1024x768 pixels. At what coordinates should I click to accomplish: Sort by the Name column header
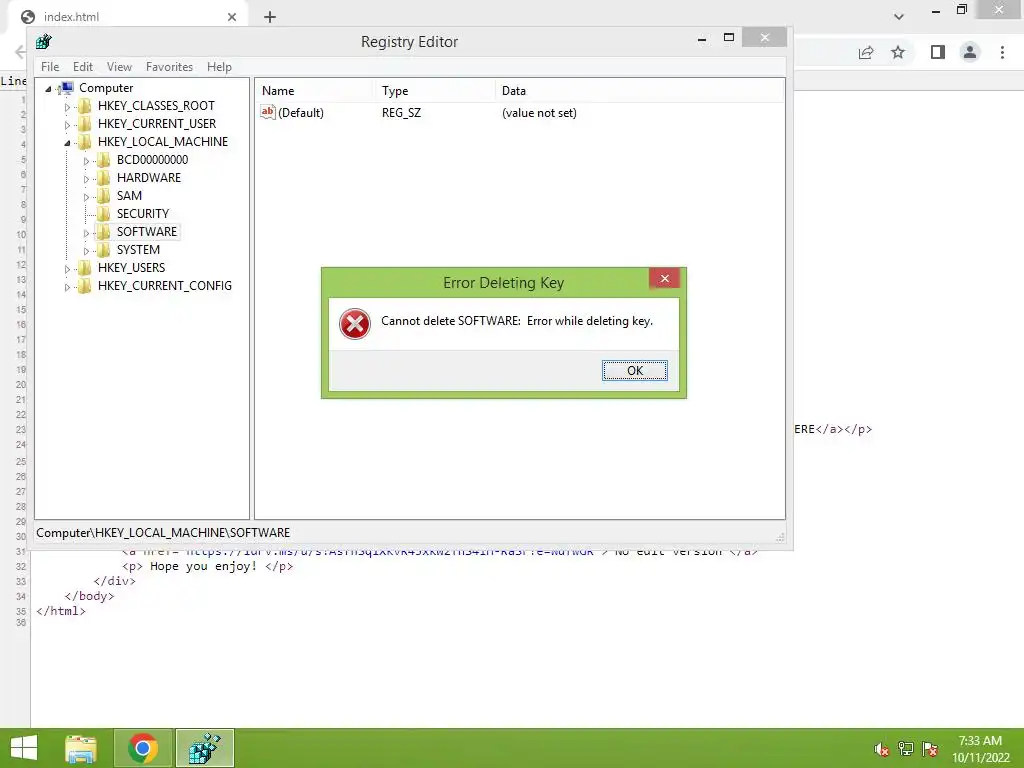coord(313,91)
